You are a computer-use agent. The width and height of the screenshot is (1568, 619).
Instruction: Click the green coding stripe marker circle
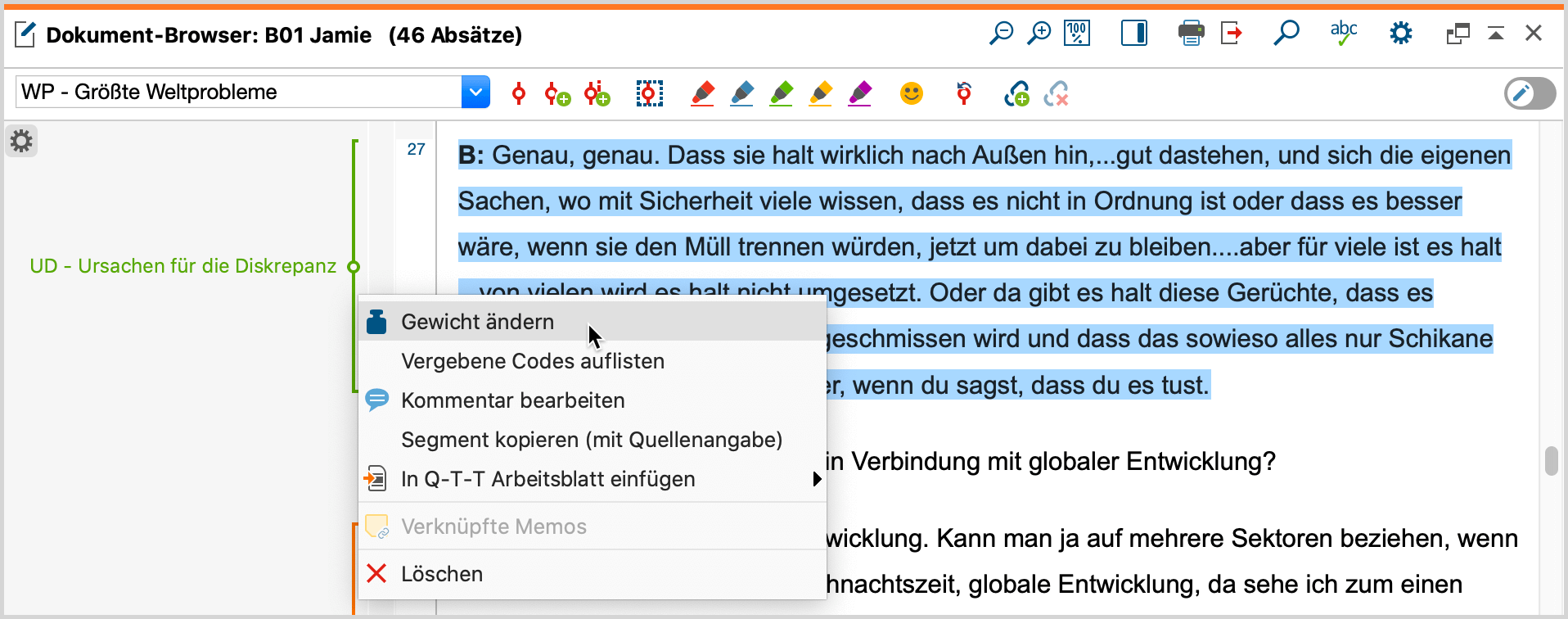[354, 266]
